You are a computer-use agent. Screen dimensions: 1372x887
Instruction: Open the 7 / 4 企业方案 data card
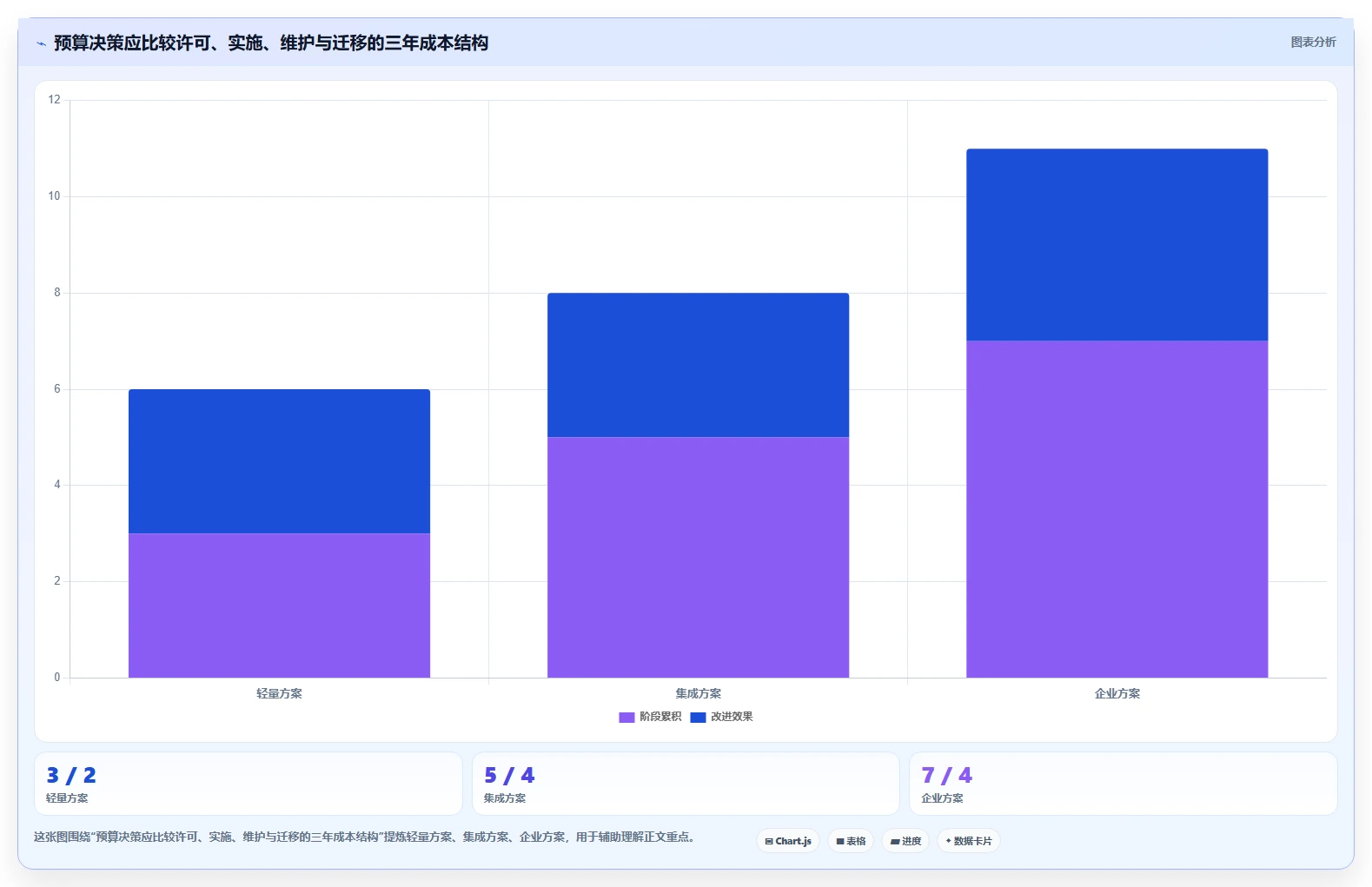click(x=1123, y=784)
